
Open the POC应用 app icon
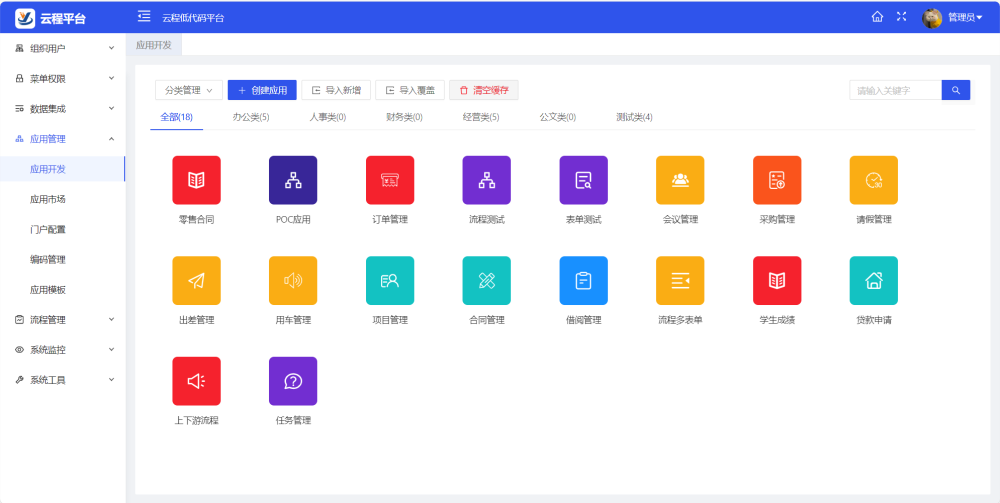tap(293, 180)
